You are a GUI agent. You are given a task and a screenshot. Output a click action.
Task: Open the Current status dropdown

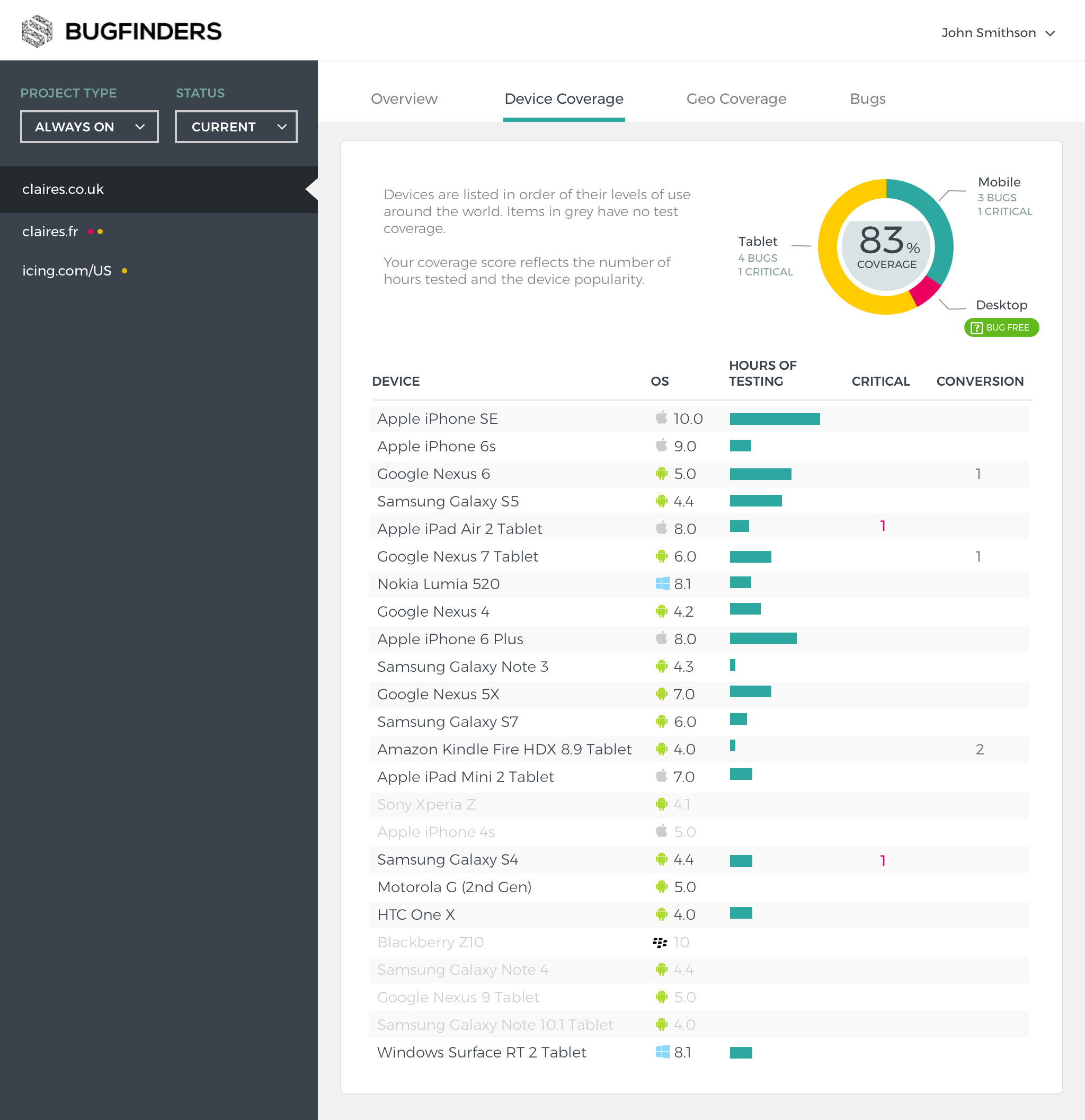pyautogui.click(x=236, y=127)
